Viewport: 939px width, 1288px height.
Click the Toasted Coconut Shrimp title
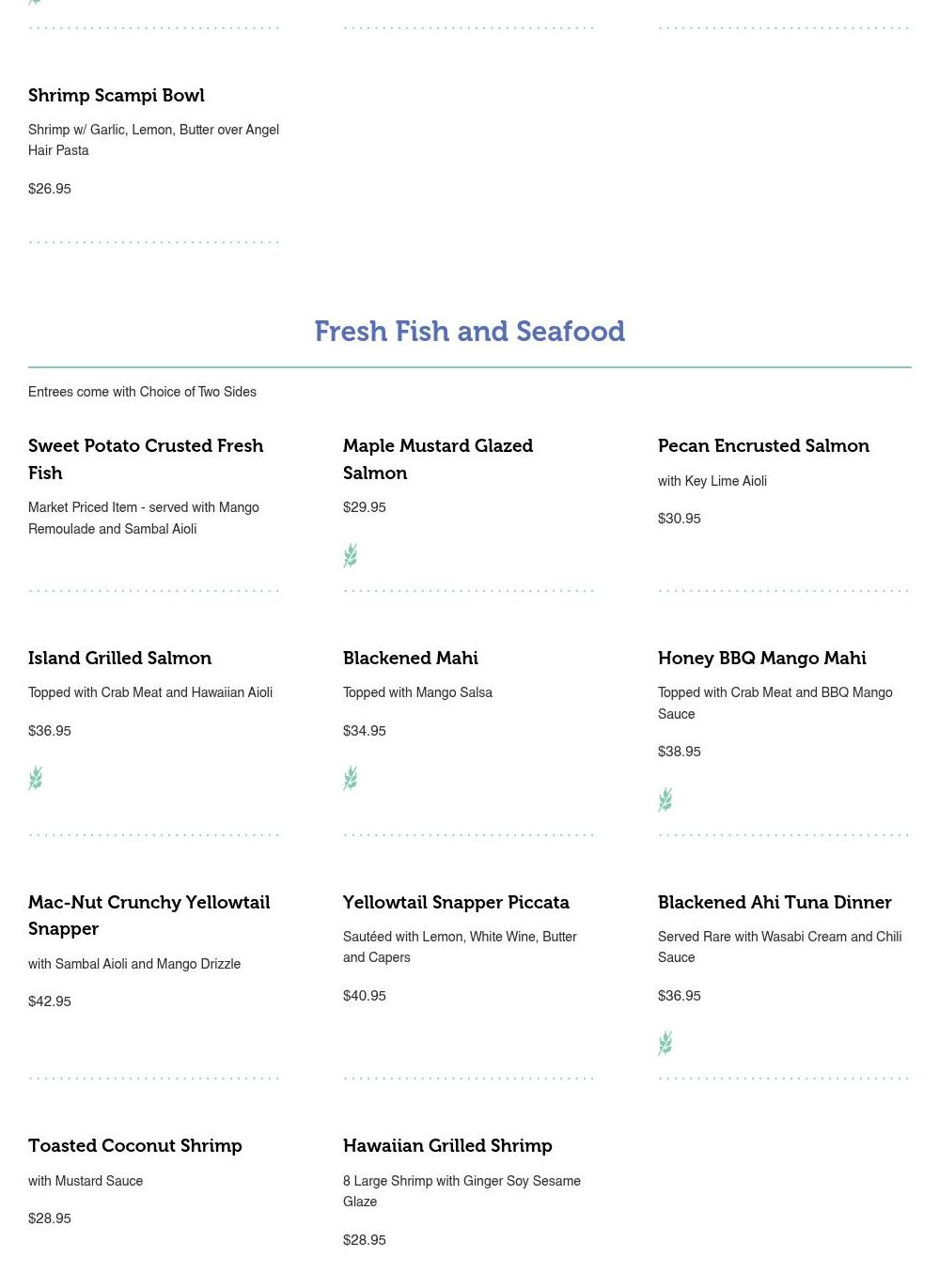[135, 1146]
